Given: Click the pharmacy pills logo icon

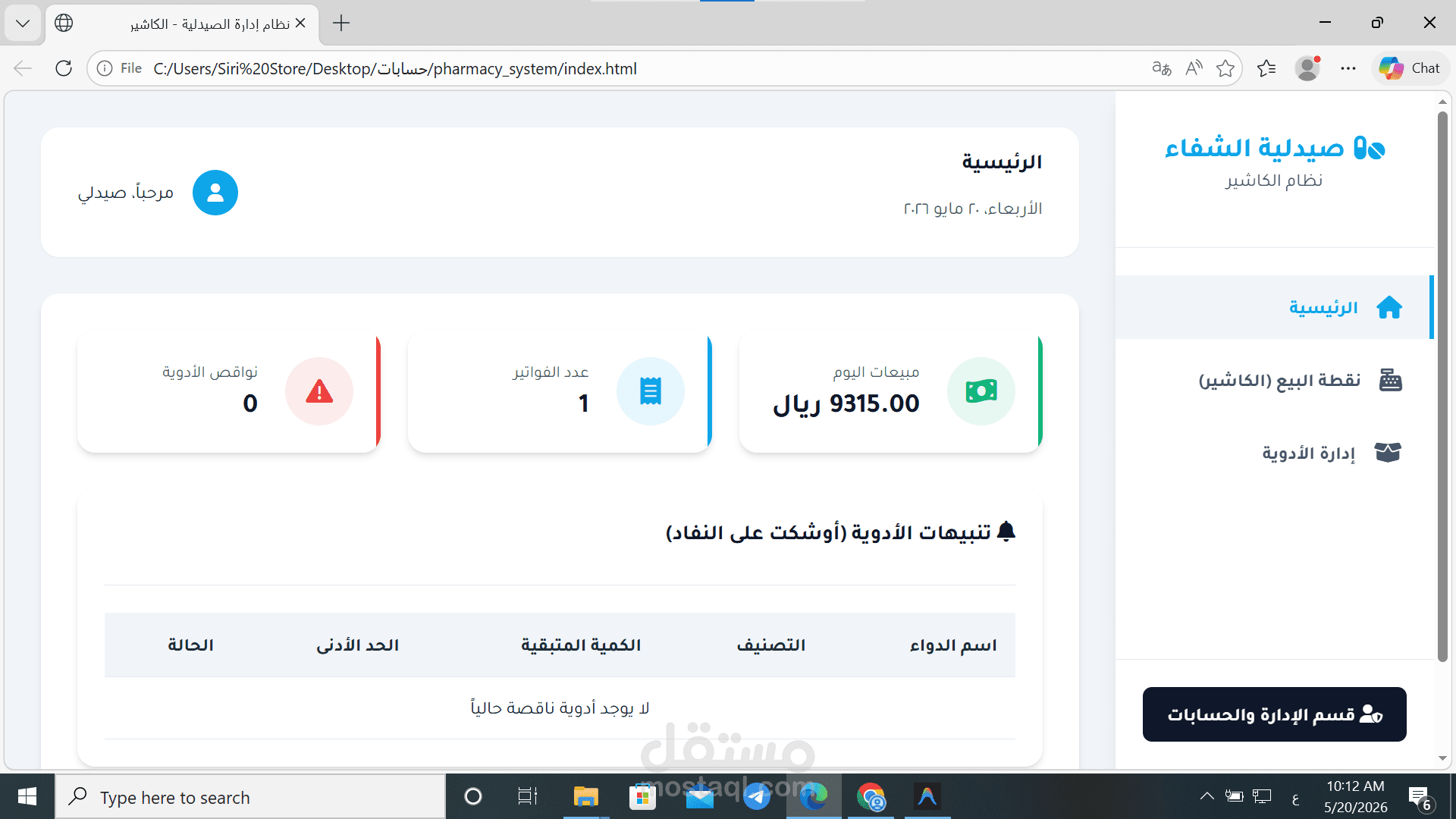Looking at the screenshot, I should tap(1370, 148).
